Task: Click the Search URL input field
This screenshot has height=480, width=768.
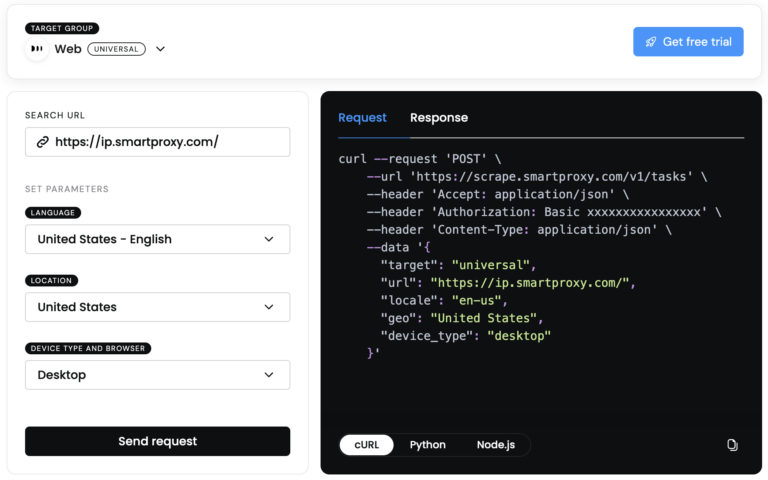Action: point(158,142)
